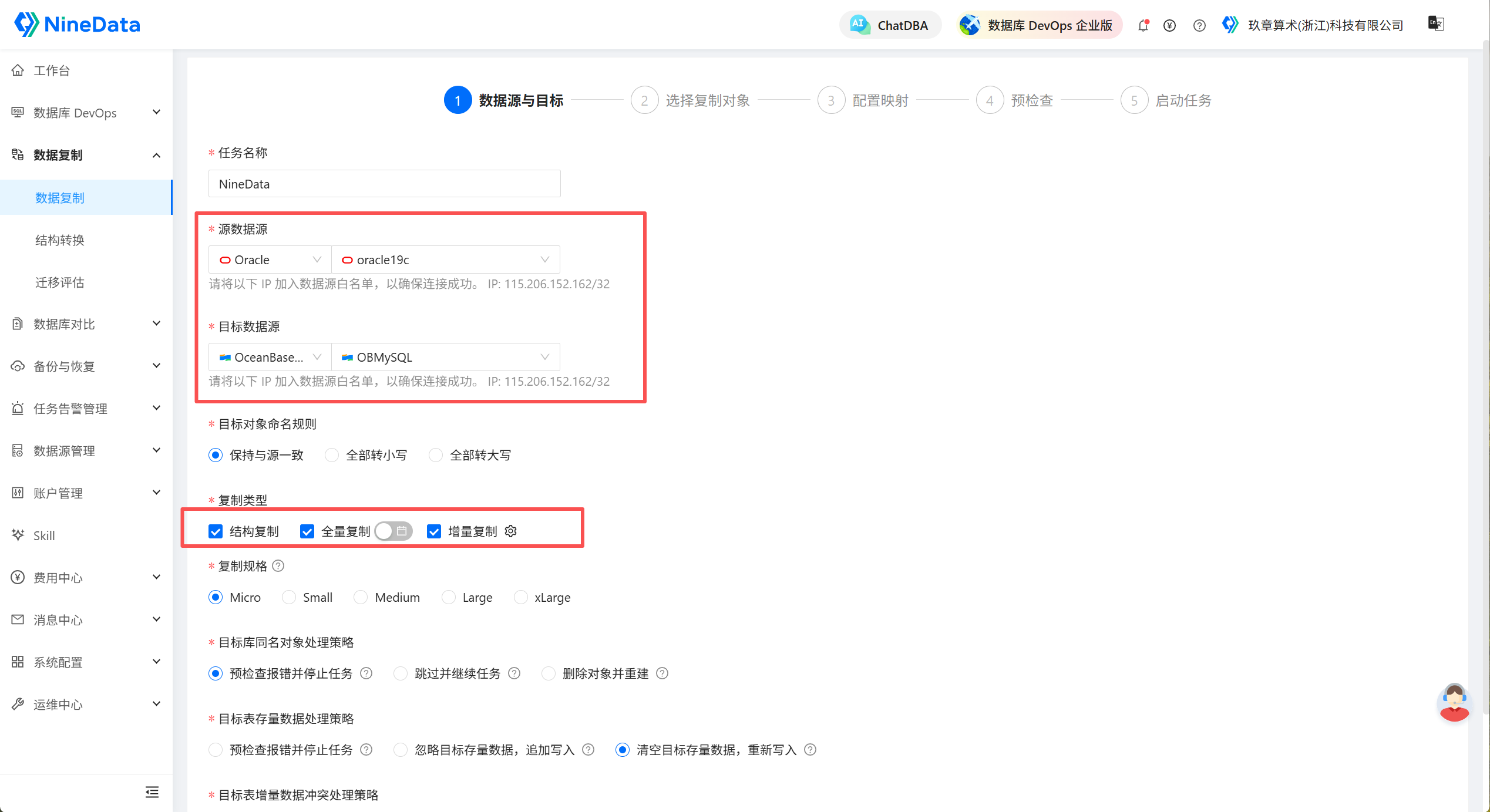Go to 工作台 in sidebar

86,70
